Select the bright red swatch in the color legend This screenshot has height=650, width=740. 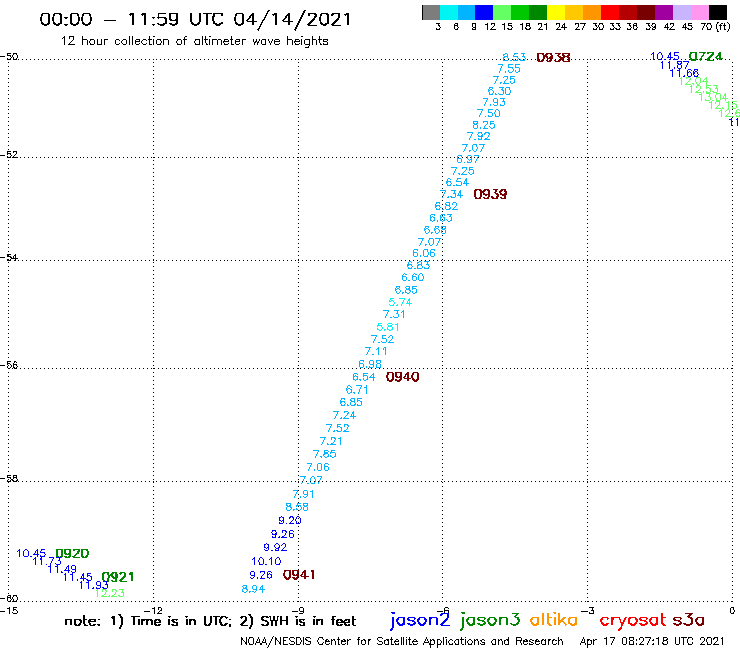click(x=610, y=12)
